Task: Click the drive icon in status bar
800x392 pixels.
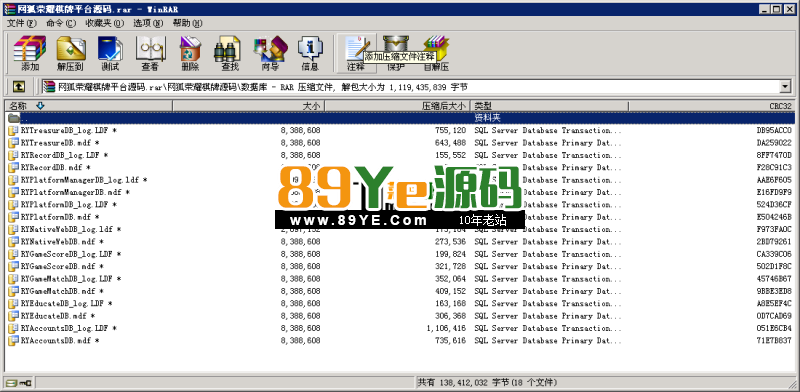Action: [19, 382]
